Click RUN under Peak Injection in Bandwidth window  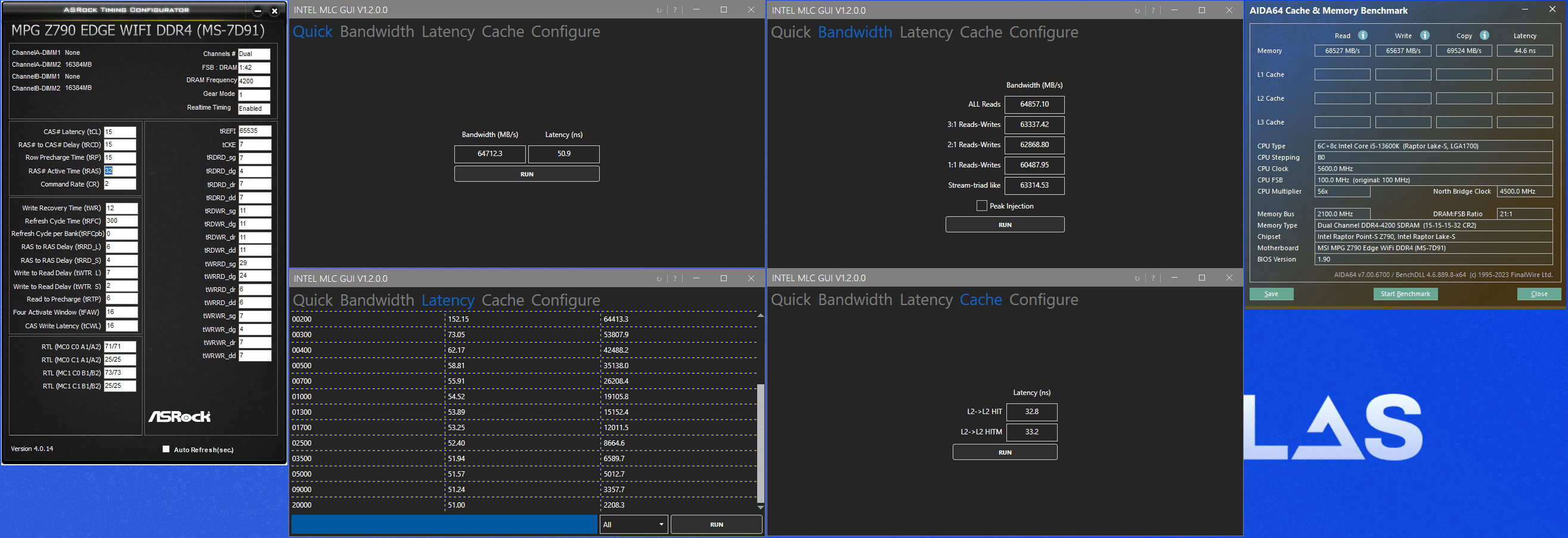[x=1005, y=225]
